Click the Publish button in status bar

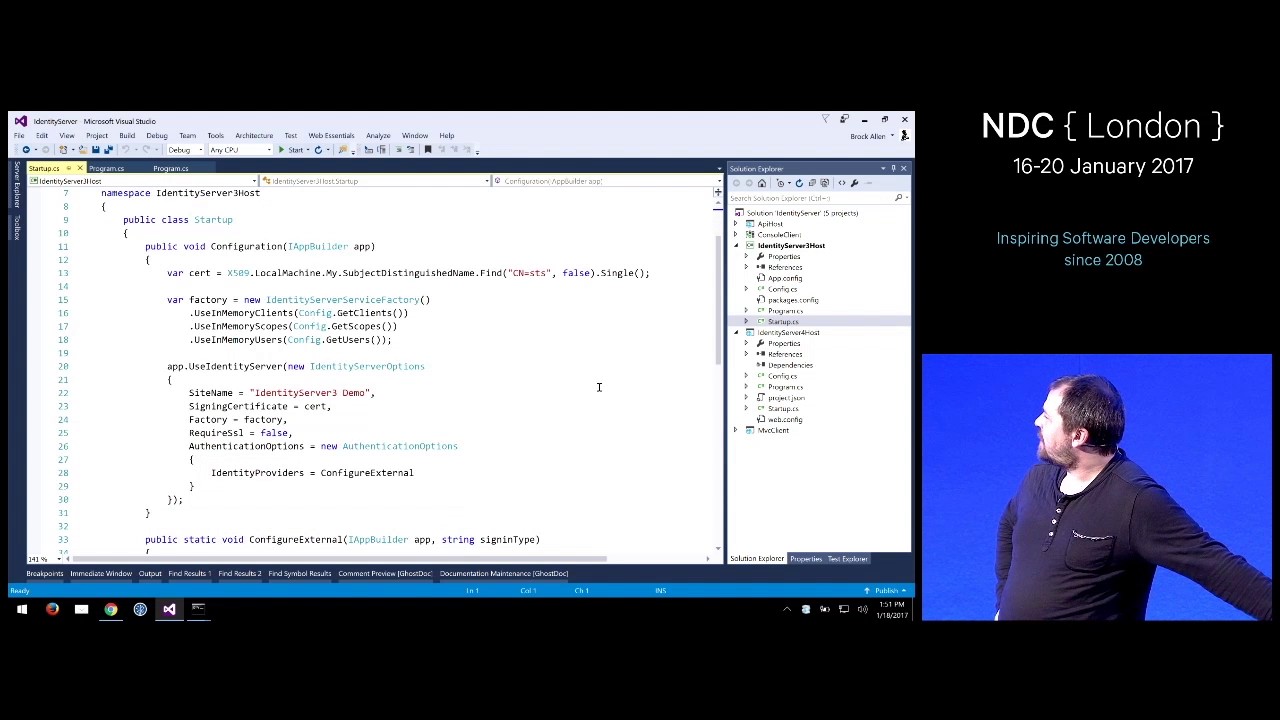(x=886, y=591)
